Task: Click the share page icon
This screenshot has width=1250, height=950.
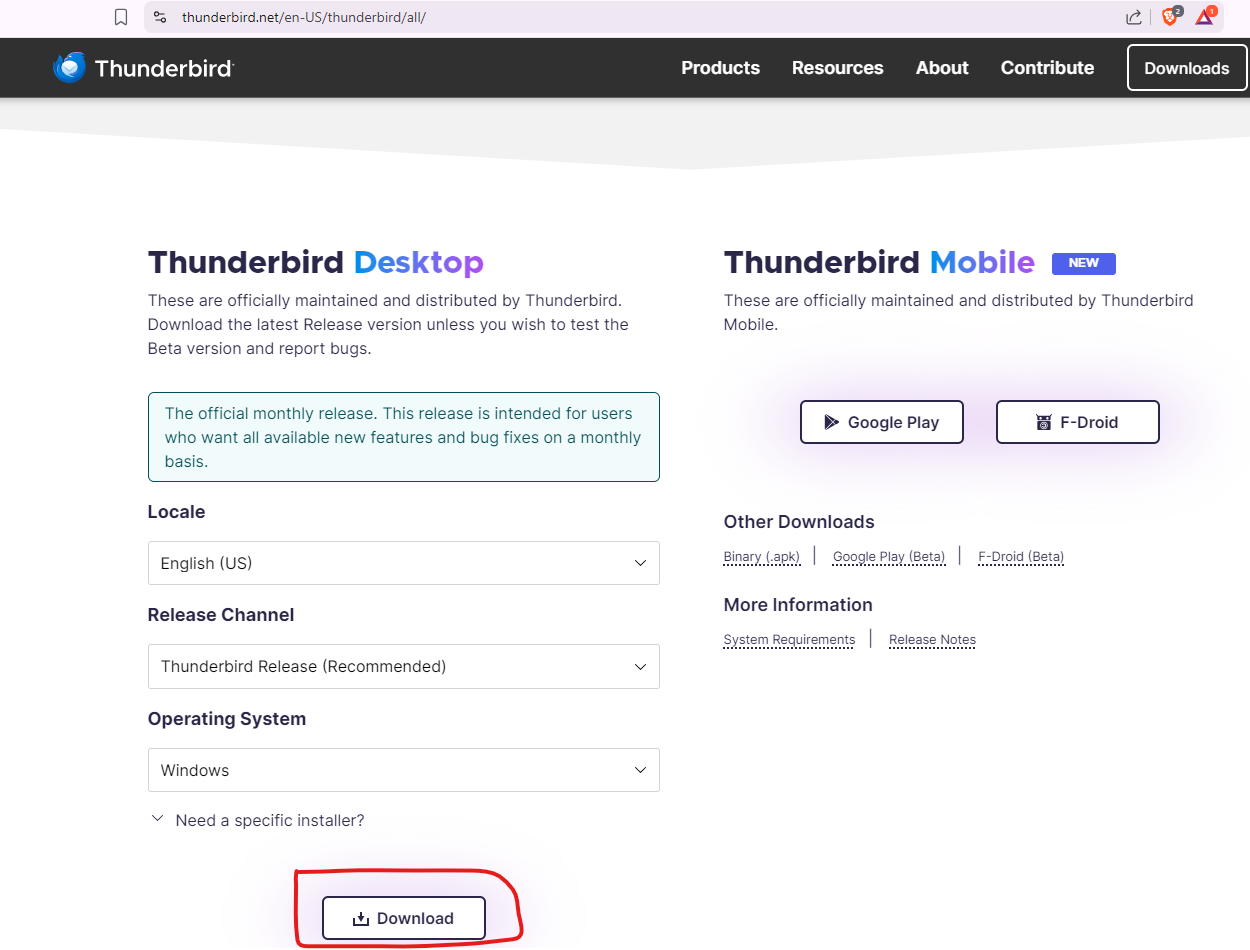Action: click(x=1134, y=17)
